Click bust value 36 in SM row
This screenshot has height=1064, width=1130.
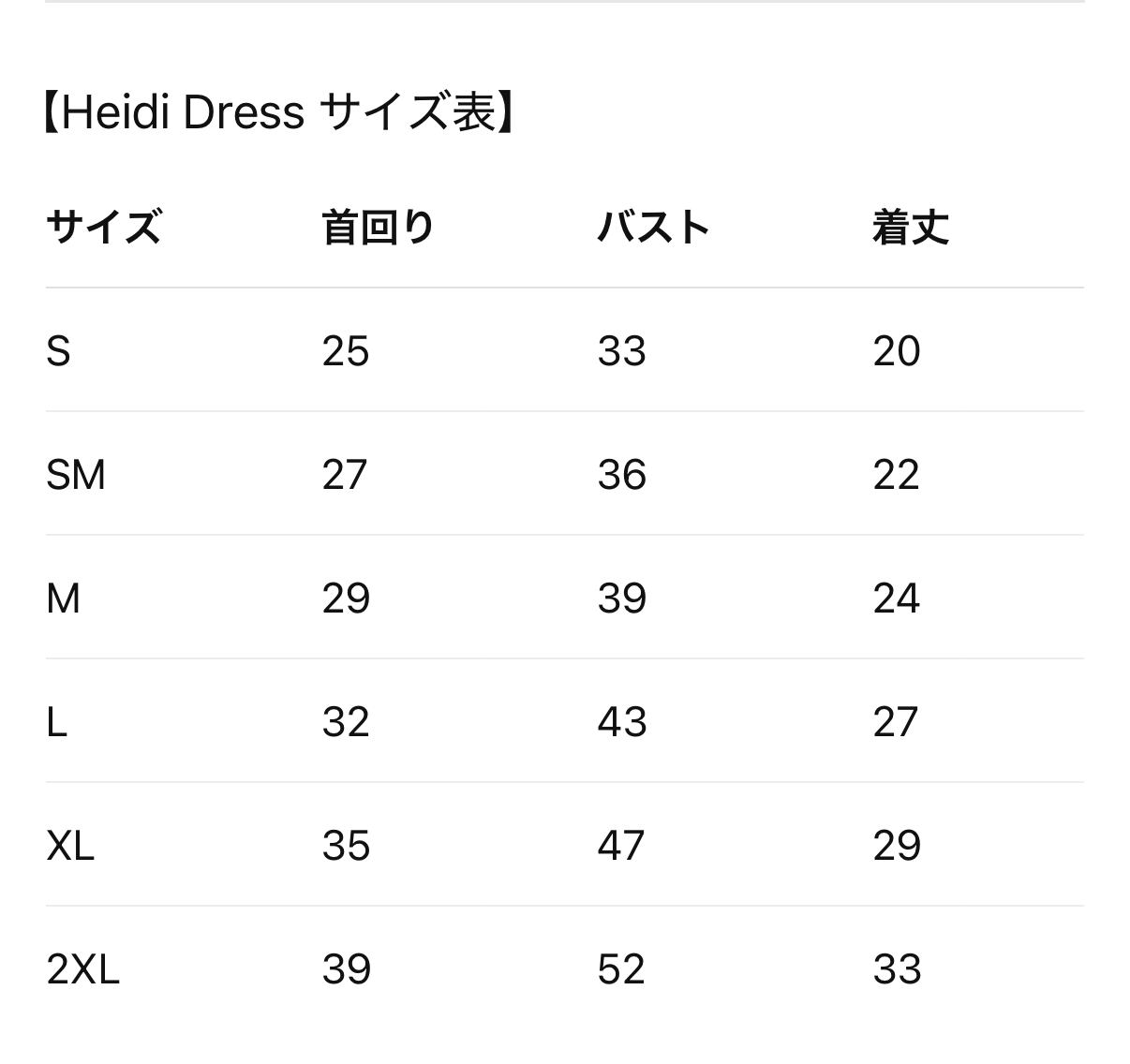622,475
